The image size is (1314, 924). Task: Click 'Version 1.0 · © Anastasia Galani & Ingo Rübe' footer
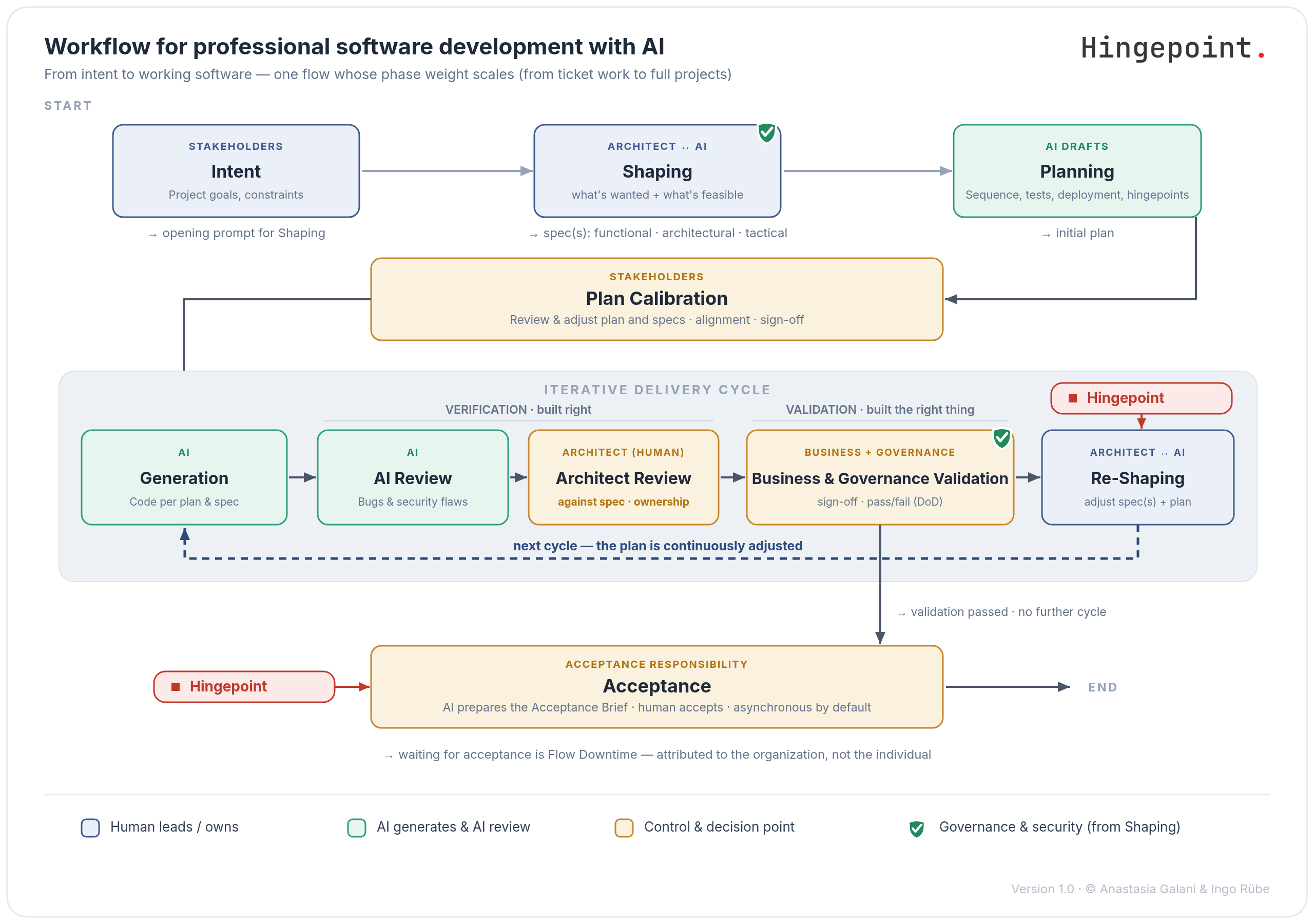point(1140,889)
